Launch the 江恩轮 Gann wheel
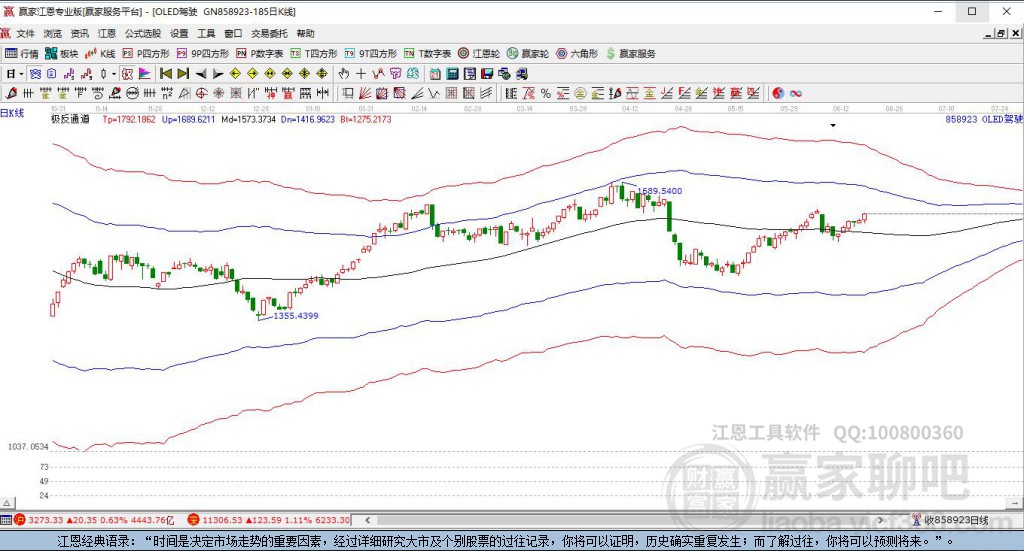The image size is (1024, 551). (479, 54)
